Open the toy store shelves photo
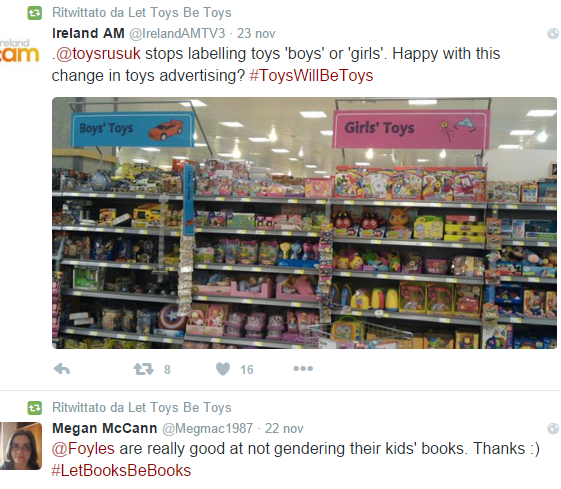The height and width of the screenshot is (489, 561). (x=304, y=223)
